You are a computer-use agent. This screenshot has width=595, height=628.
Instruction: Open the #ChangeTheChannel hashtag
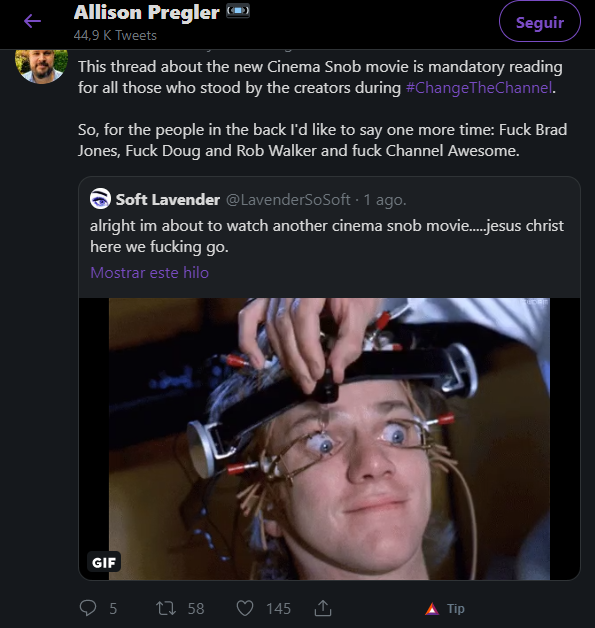click(x=479, y=88)
